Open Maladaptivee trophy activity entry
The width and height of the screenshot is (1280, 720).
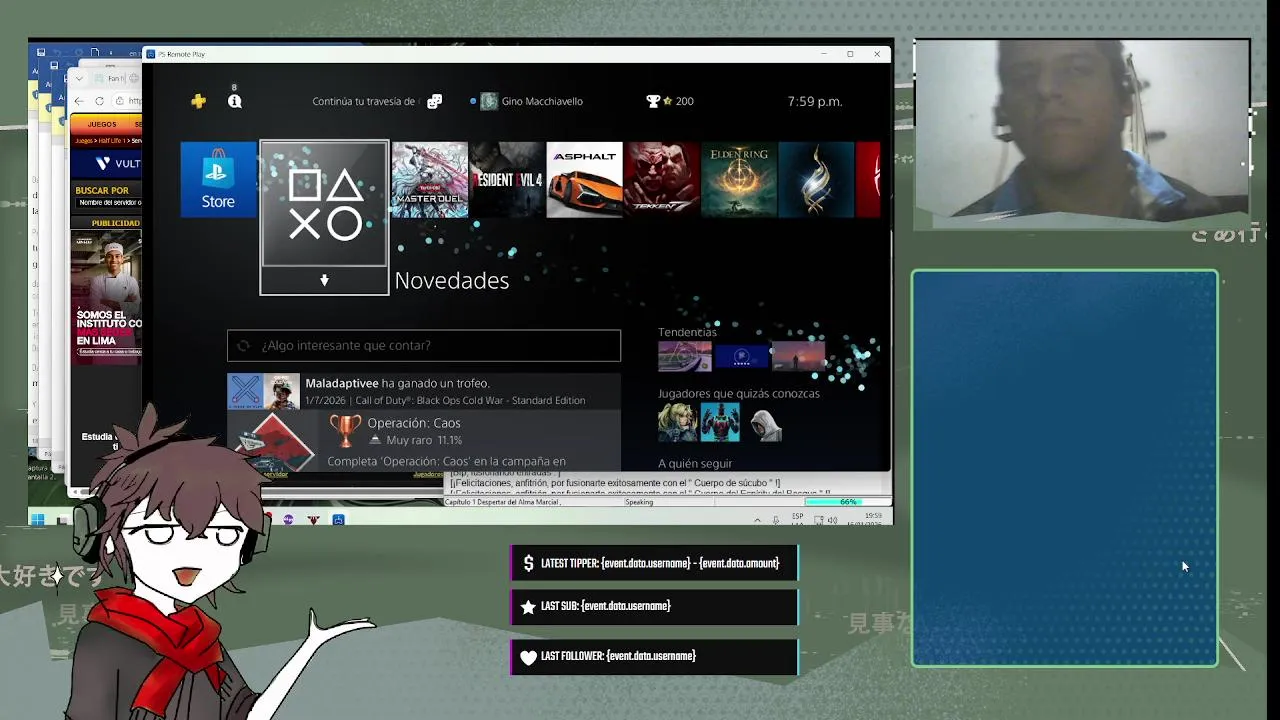pos(424,391)
